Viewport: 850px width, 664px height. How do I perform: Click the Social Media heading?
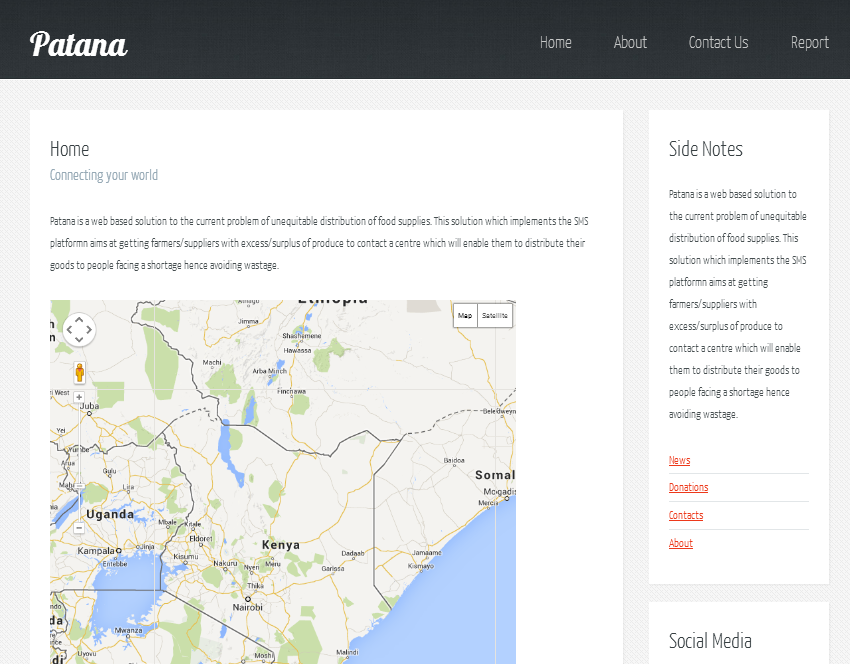point(710,641)
